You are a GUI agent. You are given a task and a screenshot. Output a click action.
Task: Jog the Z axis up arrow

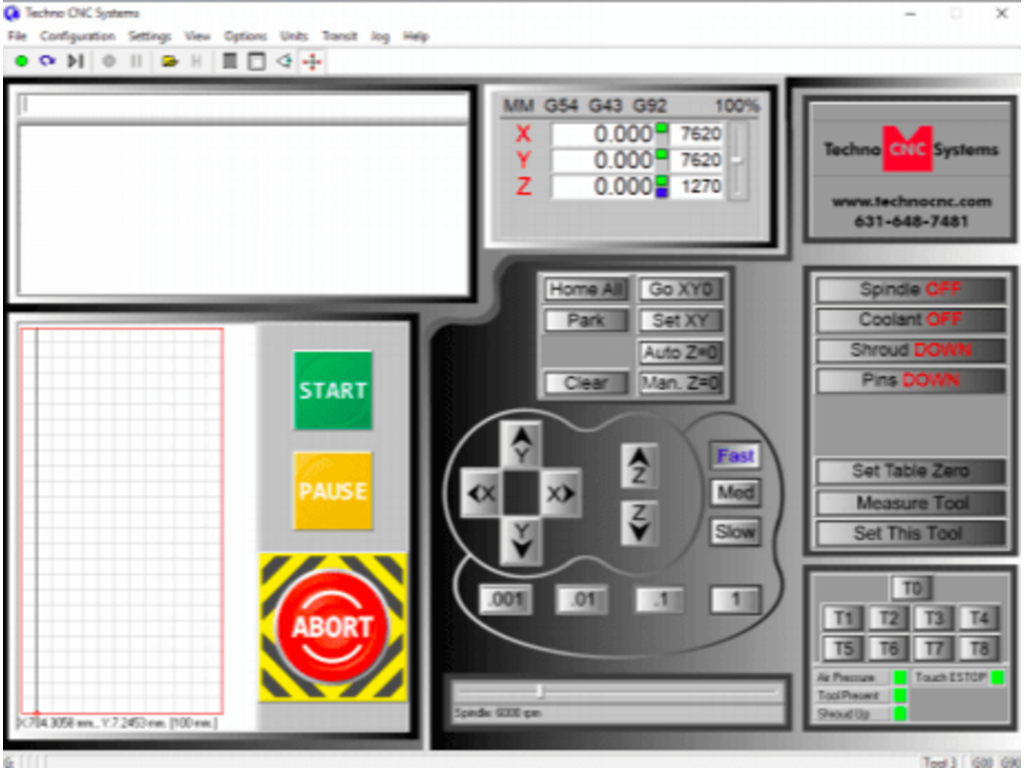639,466
